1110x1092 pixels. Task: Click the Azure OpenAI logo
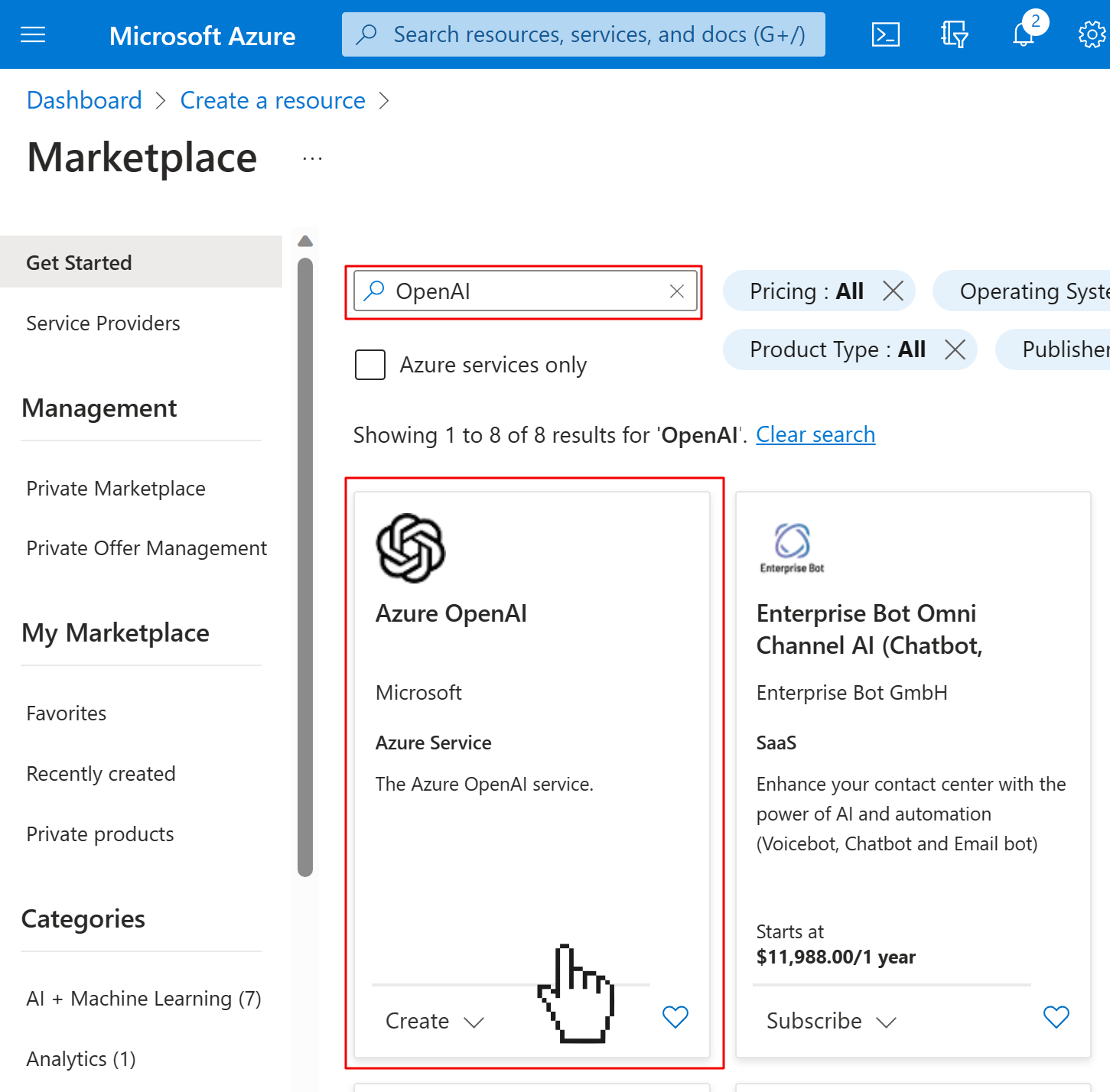pyautogui.click(x=410, y=548)
